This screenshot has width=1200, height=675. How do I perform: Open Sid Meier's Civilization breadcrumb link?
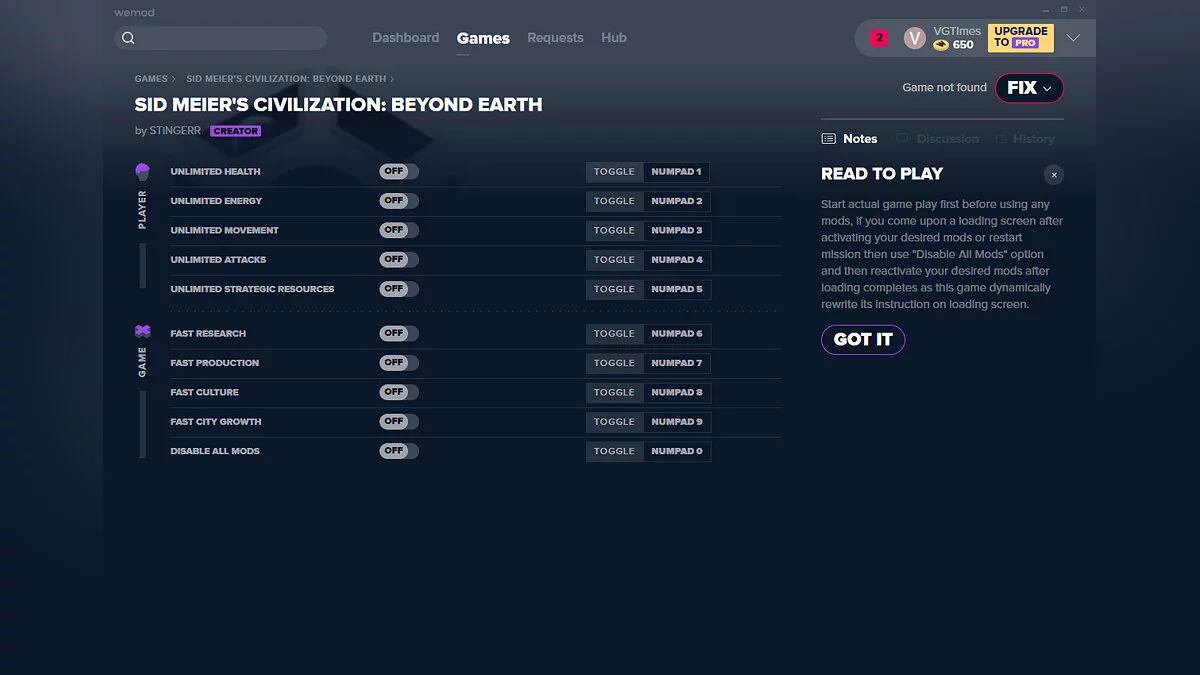point(286,79)
